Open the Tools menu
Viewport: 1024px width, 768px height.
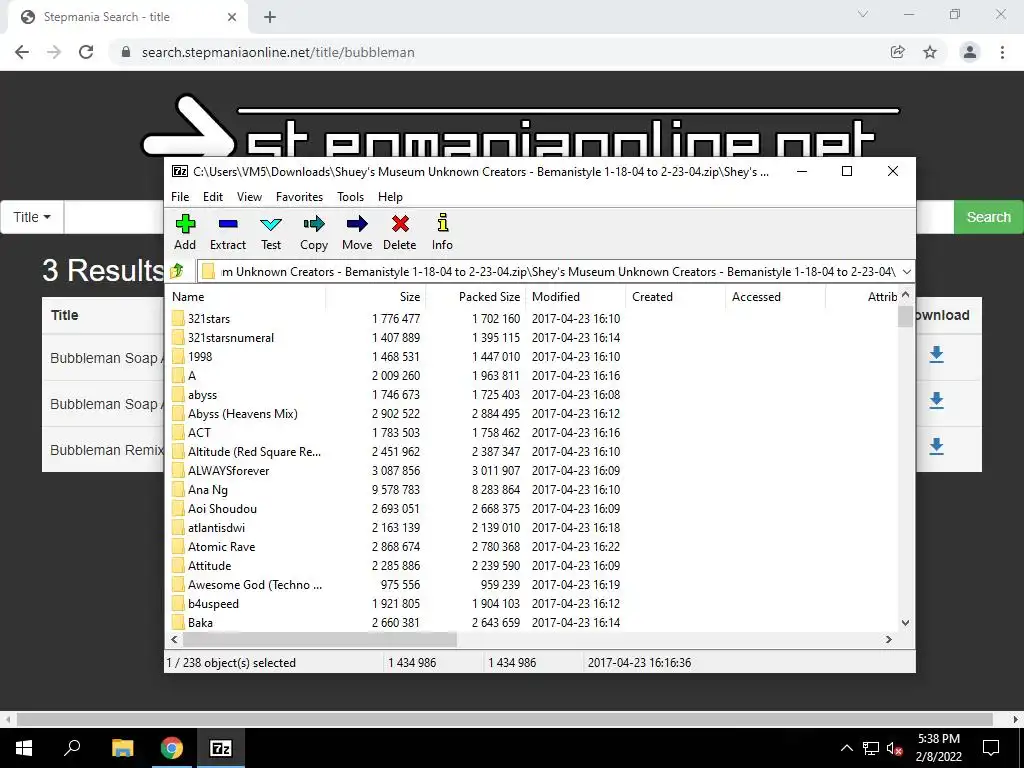(350, 197)
